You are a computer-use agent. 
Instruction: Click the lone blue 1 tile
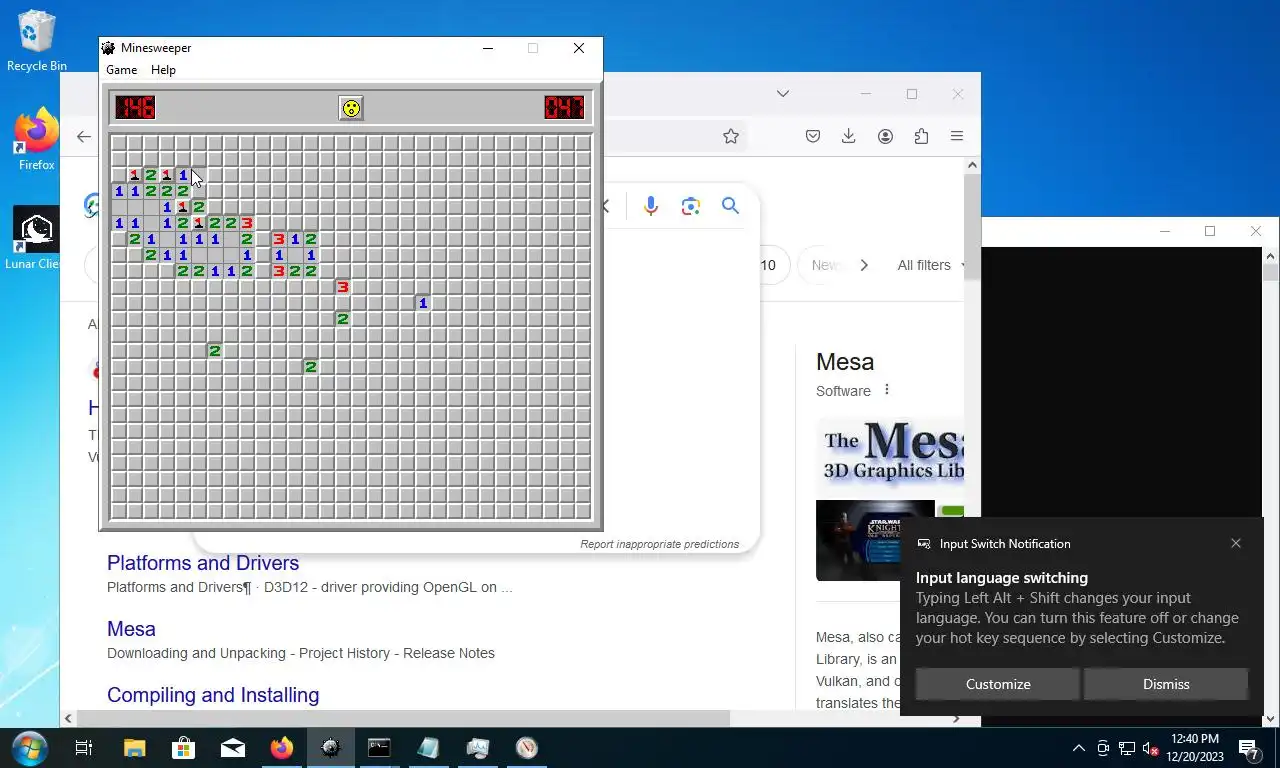click(423, 303)
